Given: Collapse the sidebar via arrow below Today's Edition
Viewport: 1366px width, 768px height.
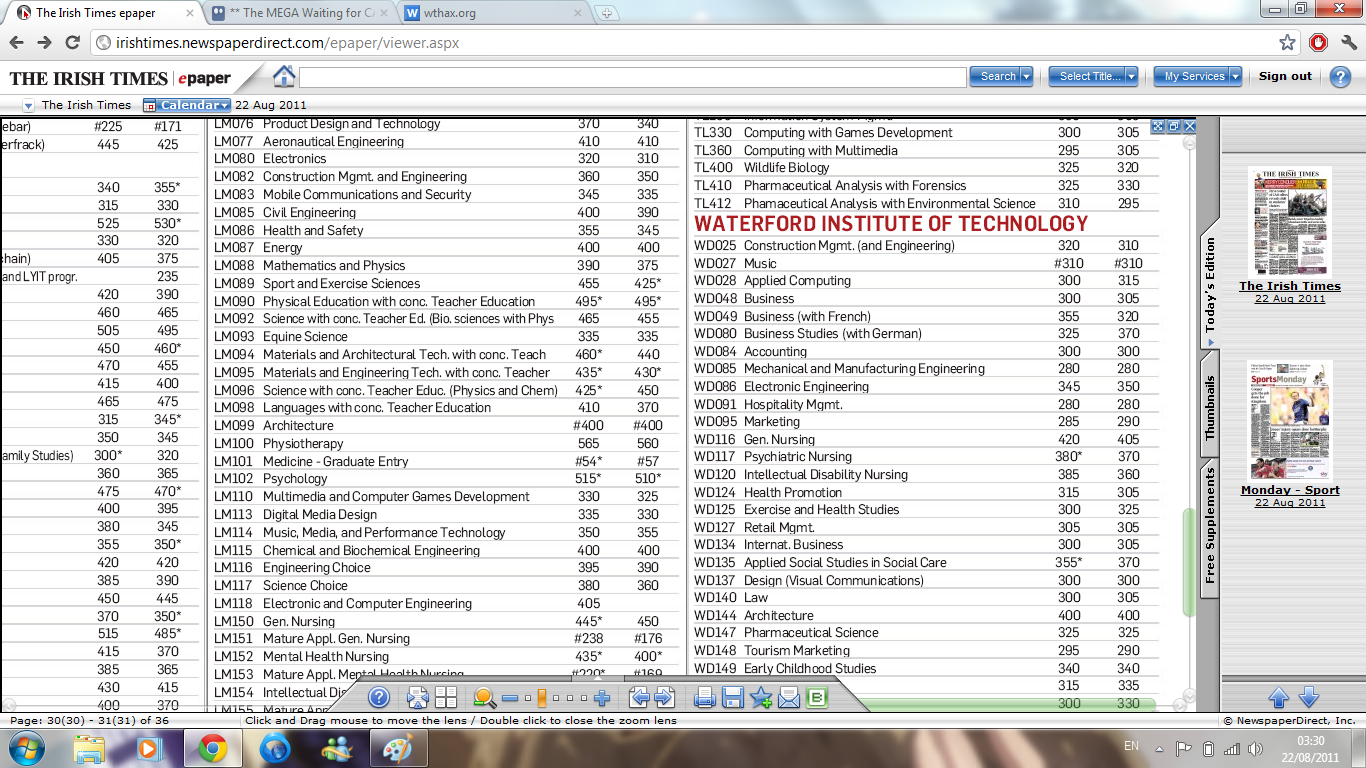Looking at the screenshot, I should tap(1210, 343).
